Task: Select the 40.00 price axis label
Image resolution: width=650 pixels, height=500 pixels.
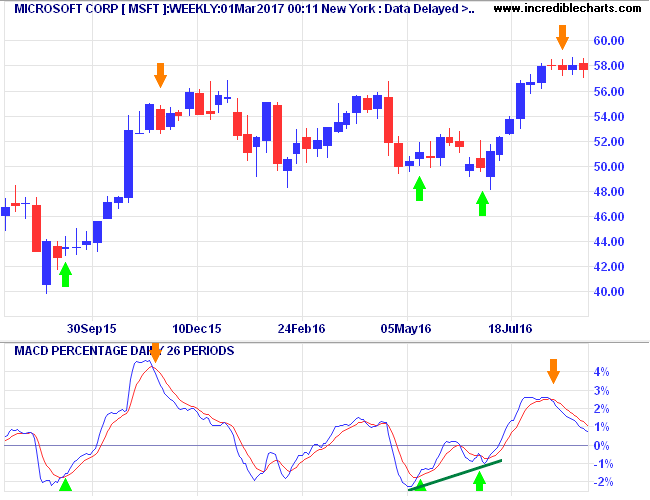Action: tap(609, 292)
